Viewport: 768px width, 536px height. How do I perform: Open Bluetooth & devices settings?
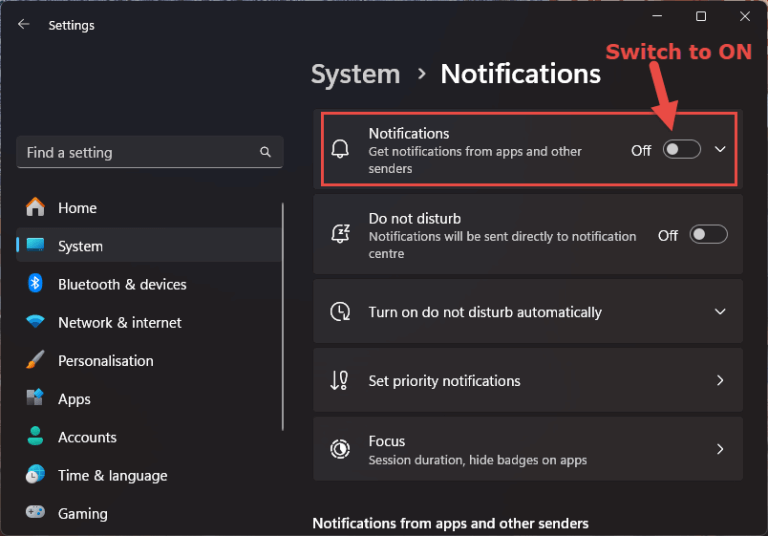(149, 284)
